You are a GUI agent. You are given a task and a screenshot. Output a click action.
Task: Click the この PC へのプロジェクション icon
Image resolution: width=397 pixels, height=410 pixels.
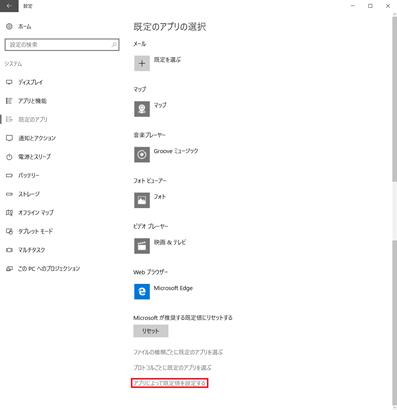coord(9,269)
